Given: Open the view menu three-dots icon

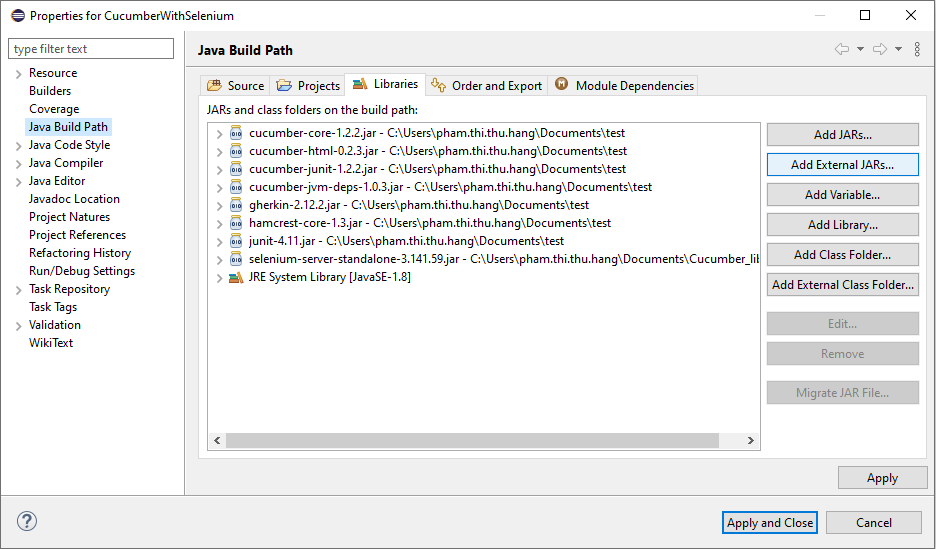Looking at the screenshot, I should pyautogui.click(x=917, y=49).
